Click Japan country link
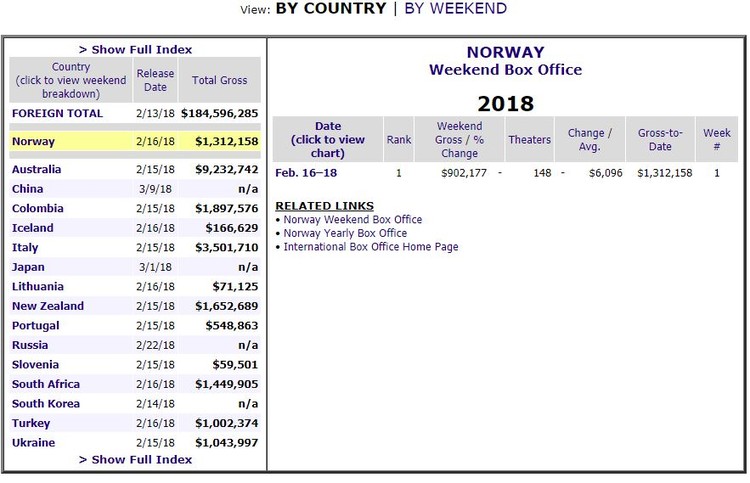 point(28,267)
